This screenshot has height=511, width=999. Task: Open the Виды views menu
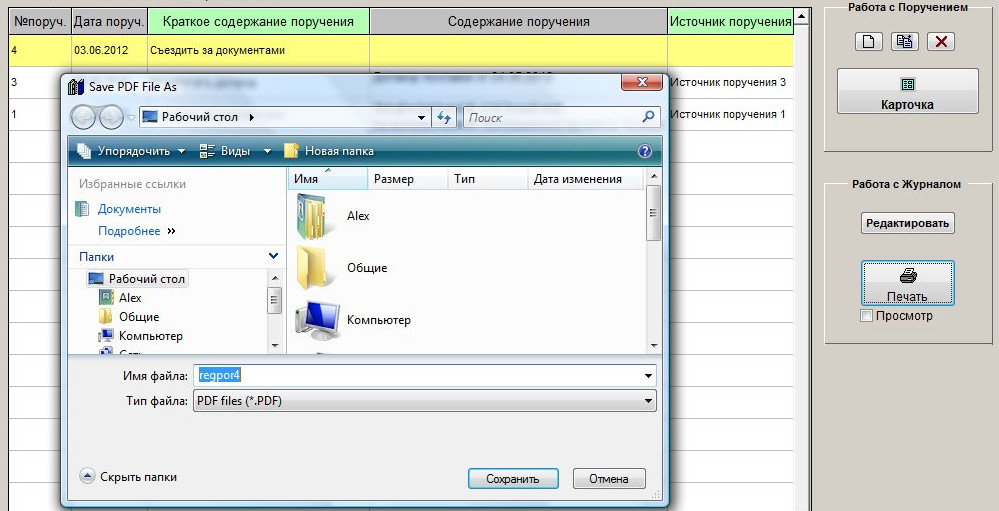click(226, 151)
